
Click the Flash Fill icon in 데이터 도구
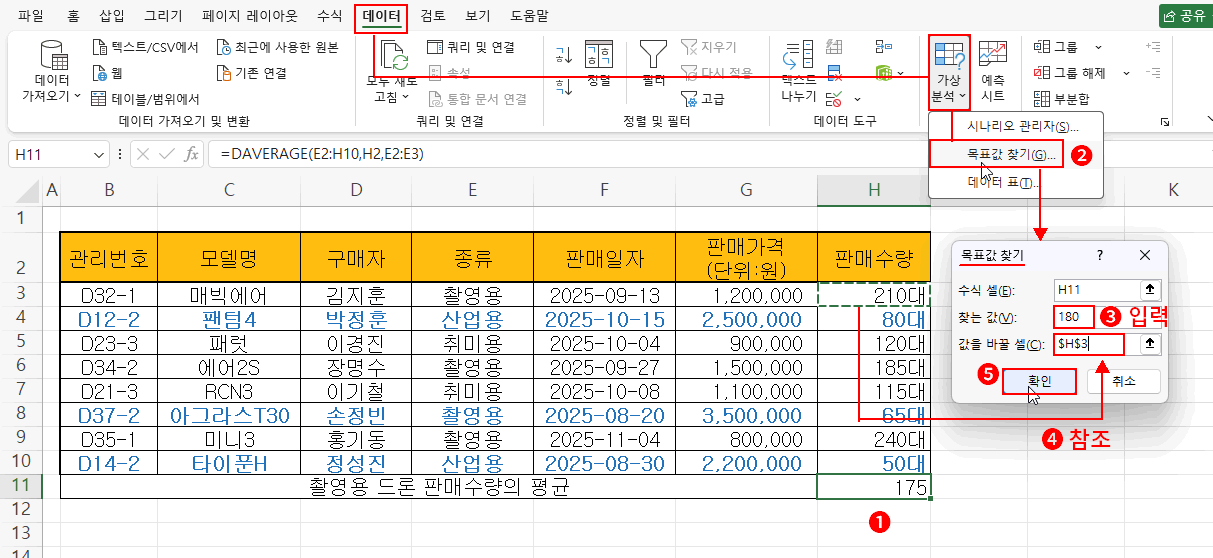coord(835,47)
